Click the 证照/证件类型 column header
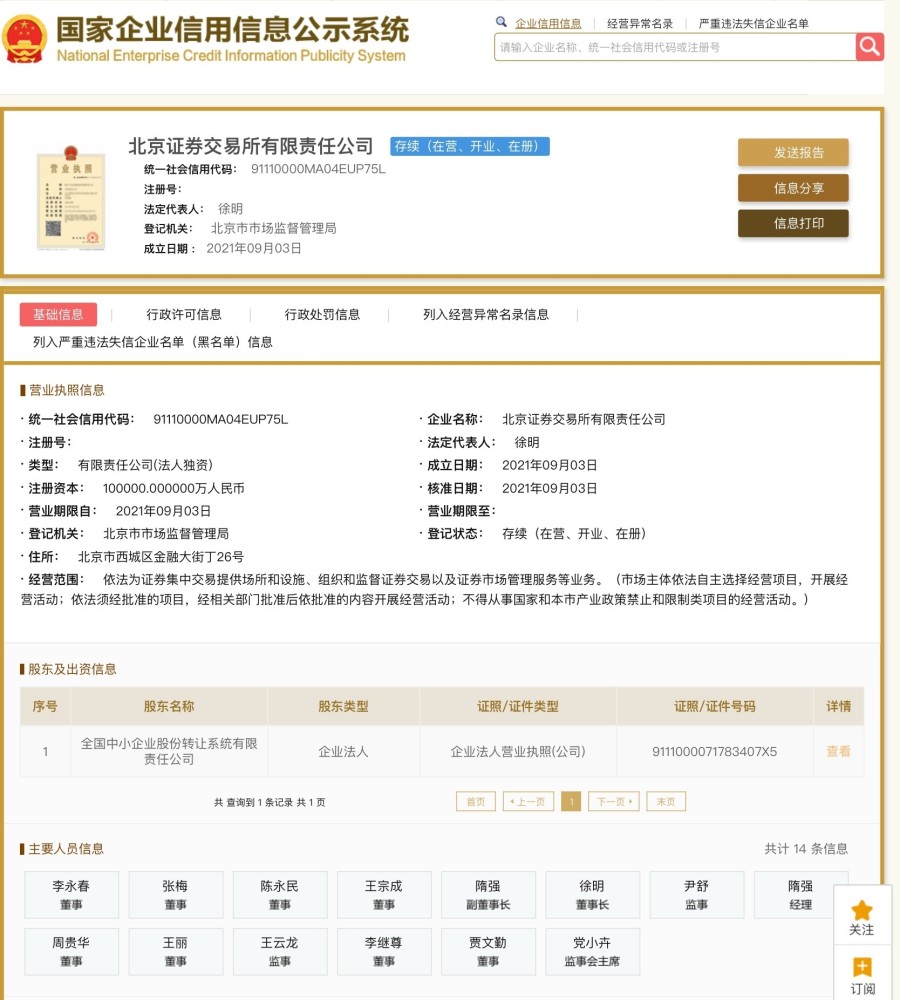Image resolution: width=900 pixels, height=1000 pixels. pos(518,706)
